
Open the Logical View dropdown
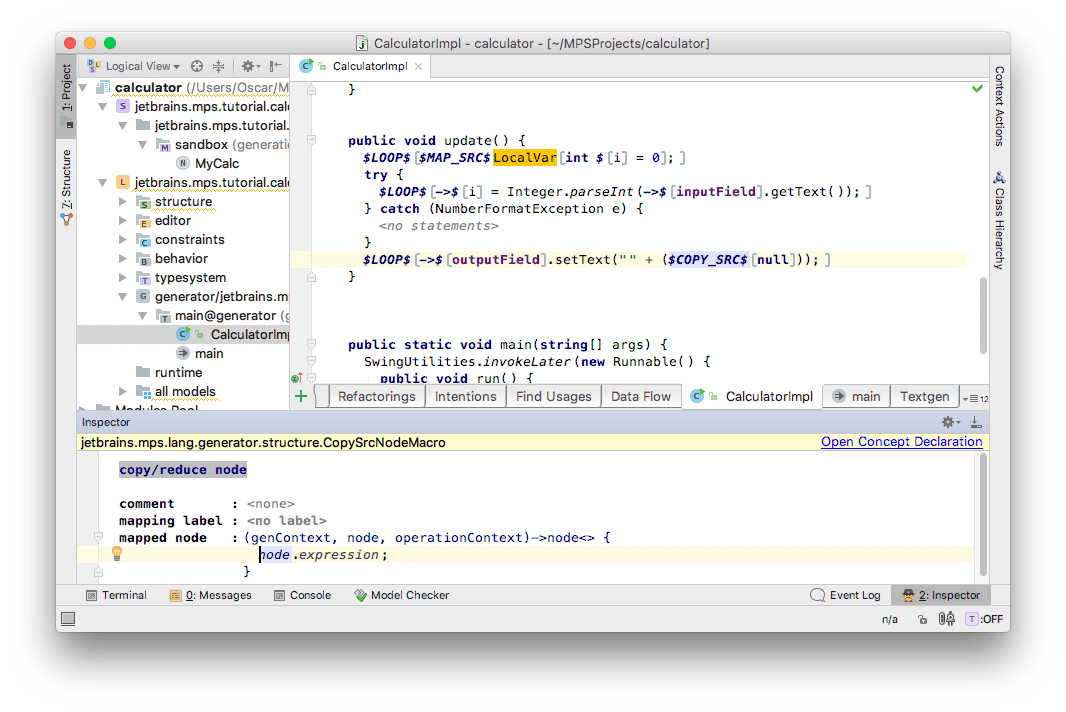(x=141, y=66)
